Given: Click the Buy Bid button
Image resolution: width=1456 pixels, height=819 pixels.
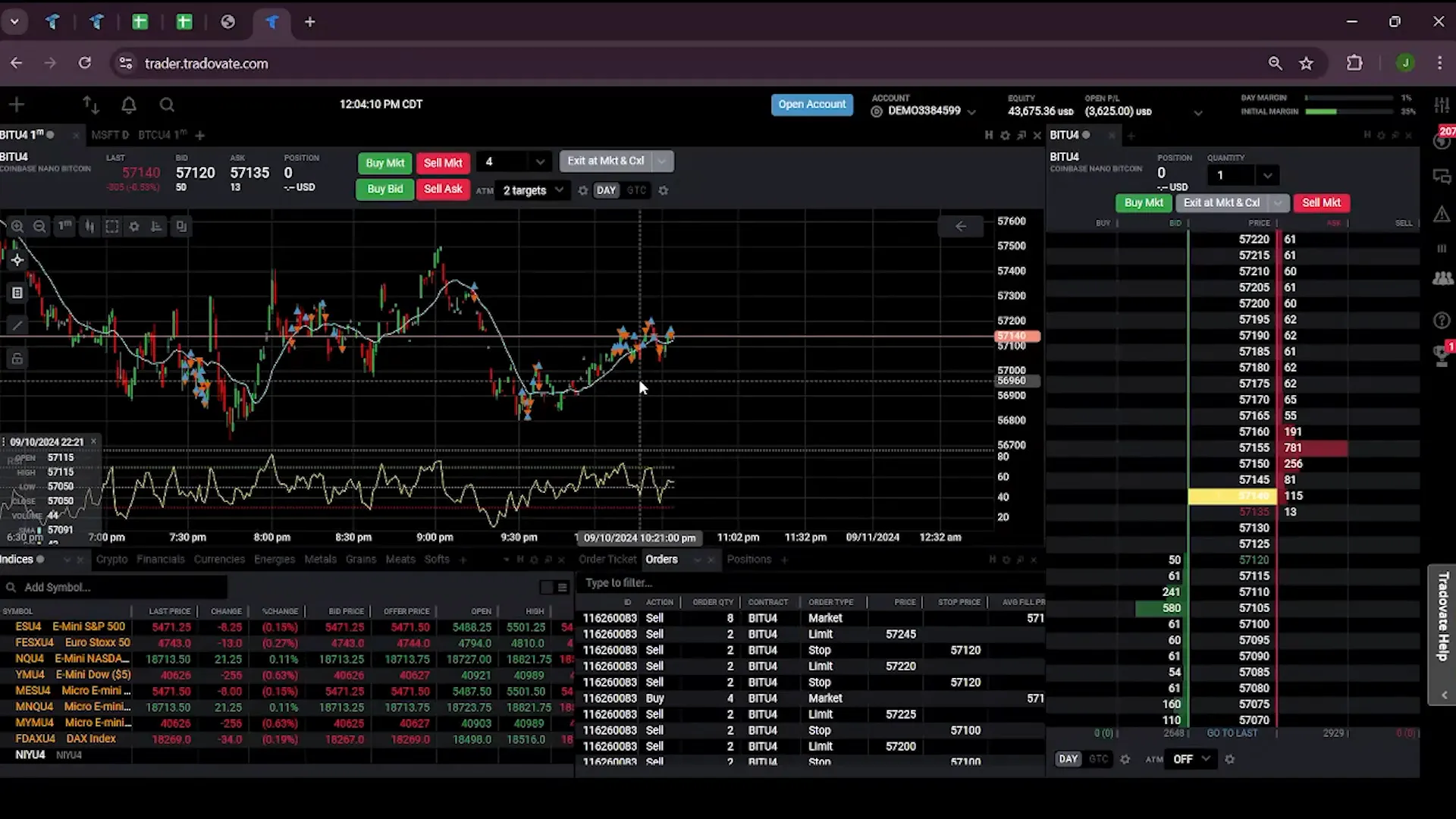Looking at the screenshot, I should pyautogui.click(x=385, y=189).
